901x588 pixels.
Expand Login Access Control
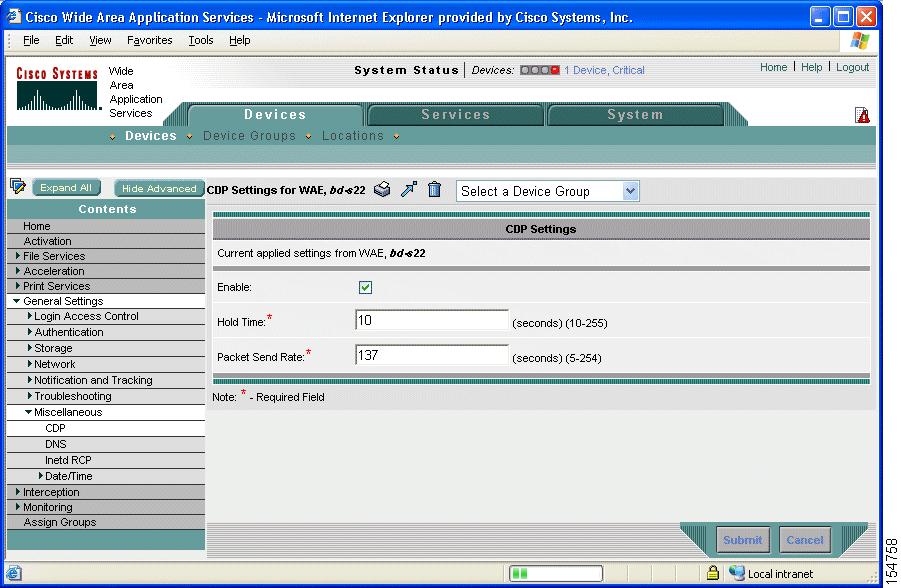[x=30, y=316]
